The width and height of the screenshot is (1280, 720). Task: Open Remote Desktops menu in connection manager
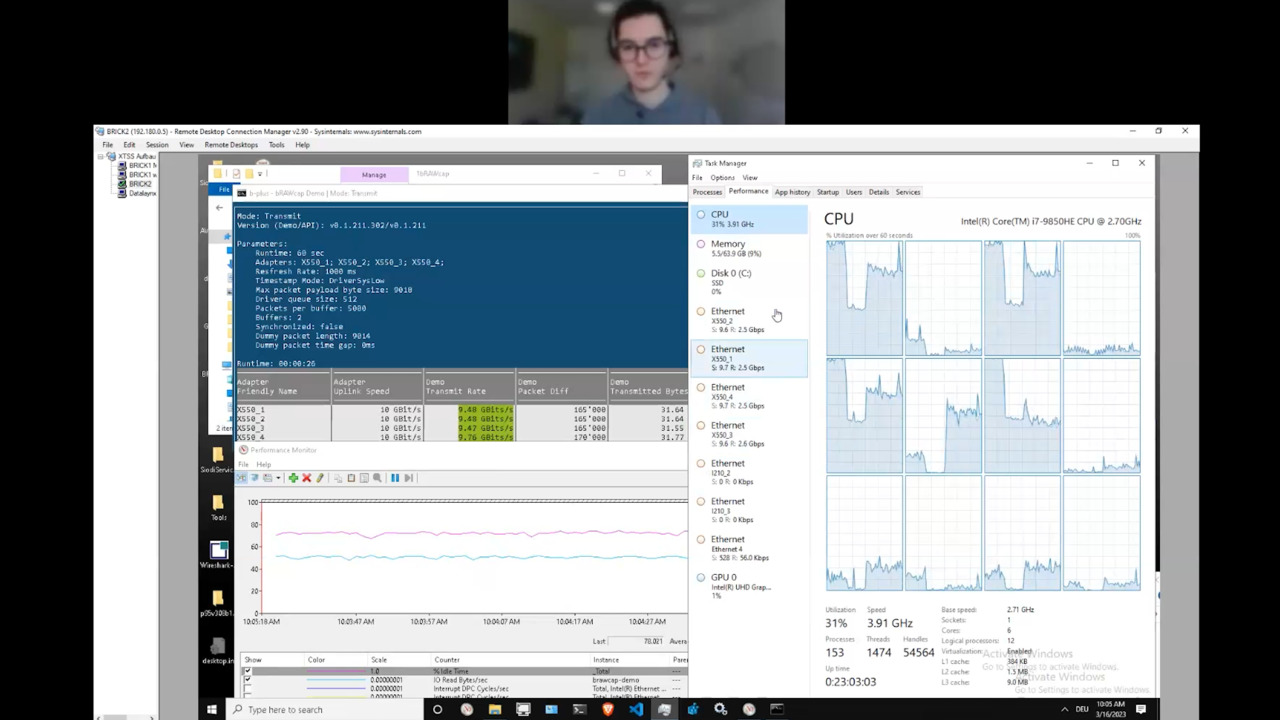pos(230,145)
